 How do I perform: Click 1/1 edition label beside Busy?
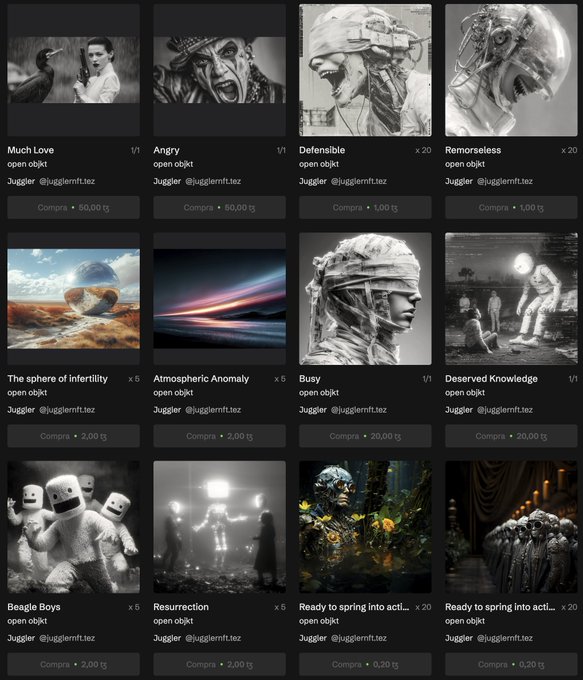427,379
